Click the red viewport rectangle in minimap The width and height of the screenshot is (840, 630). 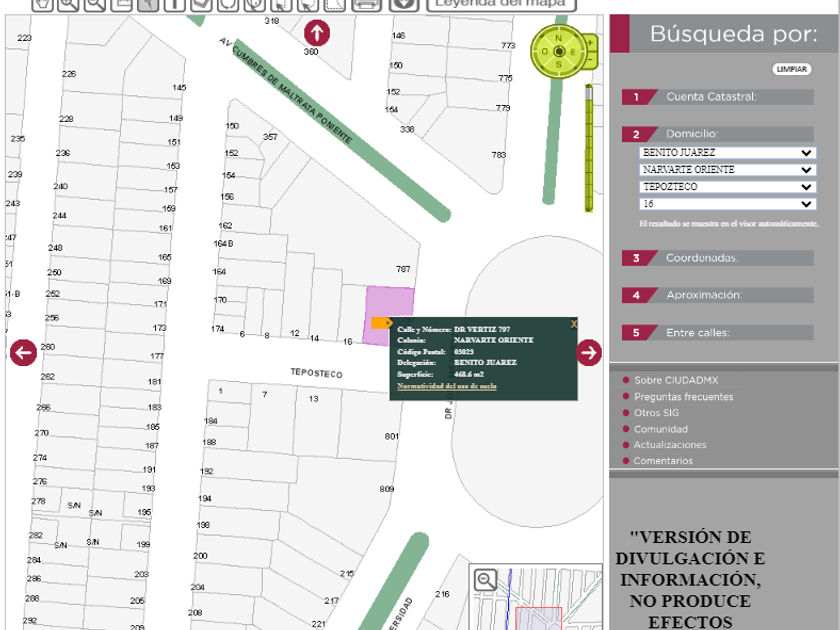tap(538, 619)
